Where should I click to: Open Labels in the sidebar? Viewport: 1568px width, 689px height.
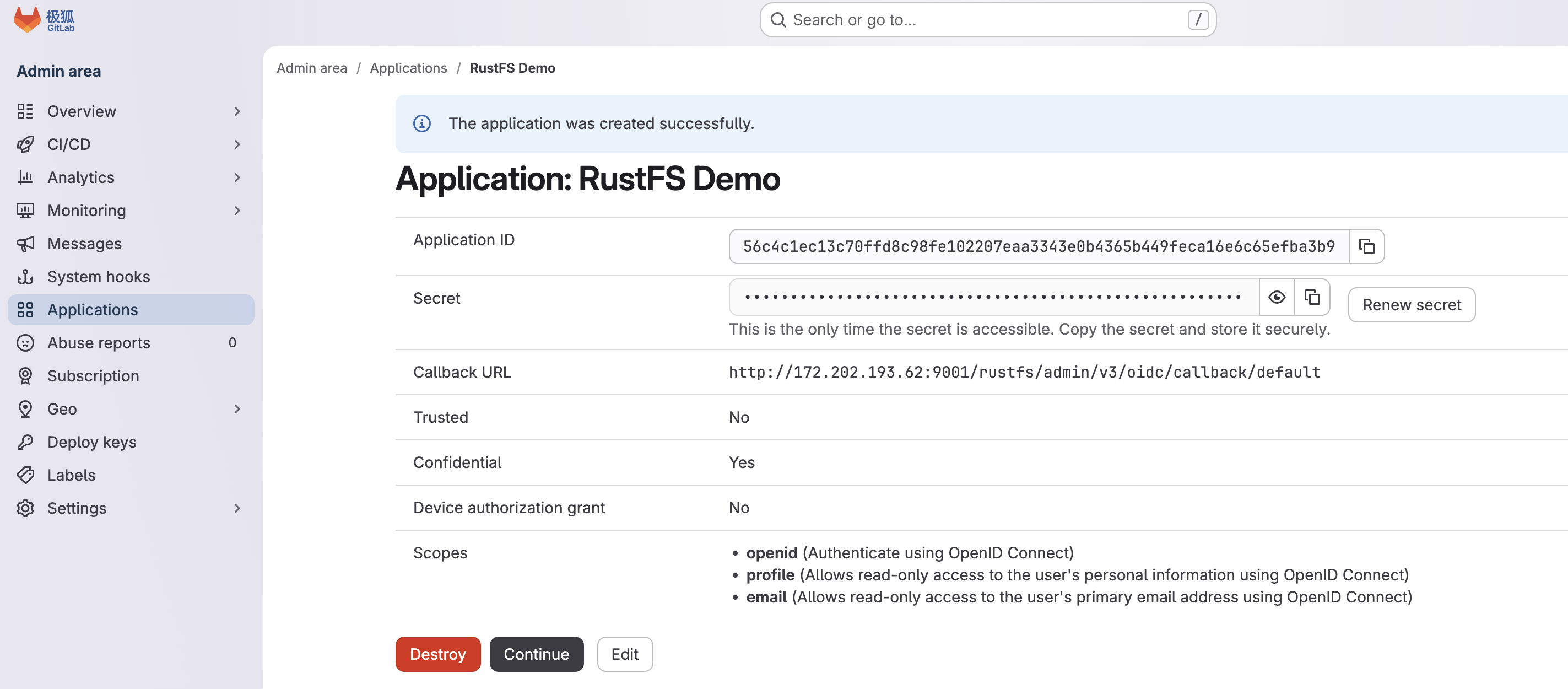click(131, 475)
